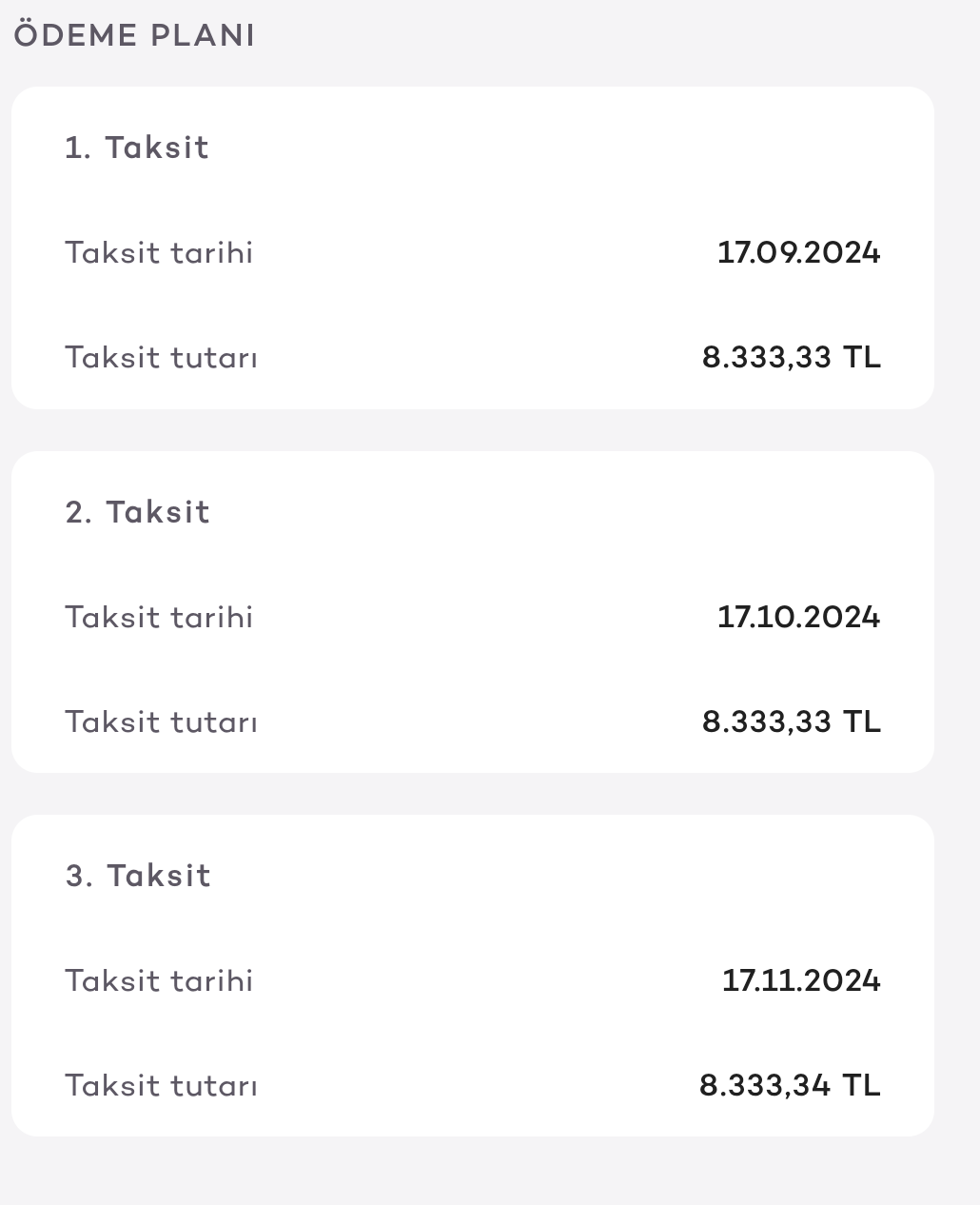Click third installment's Taksit tarihi label
Viewport: 980px width, 1205px height.
pyautogui.click(x=159, y=981)
